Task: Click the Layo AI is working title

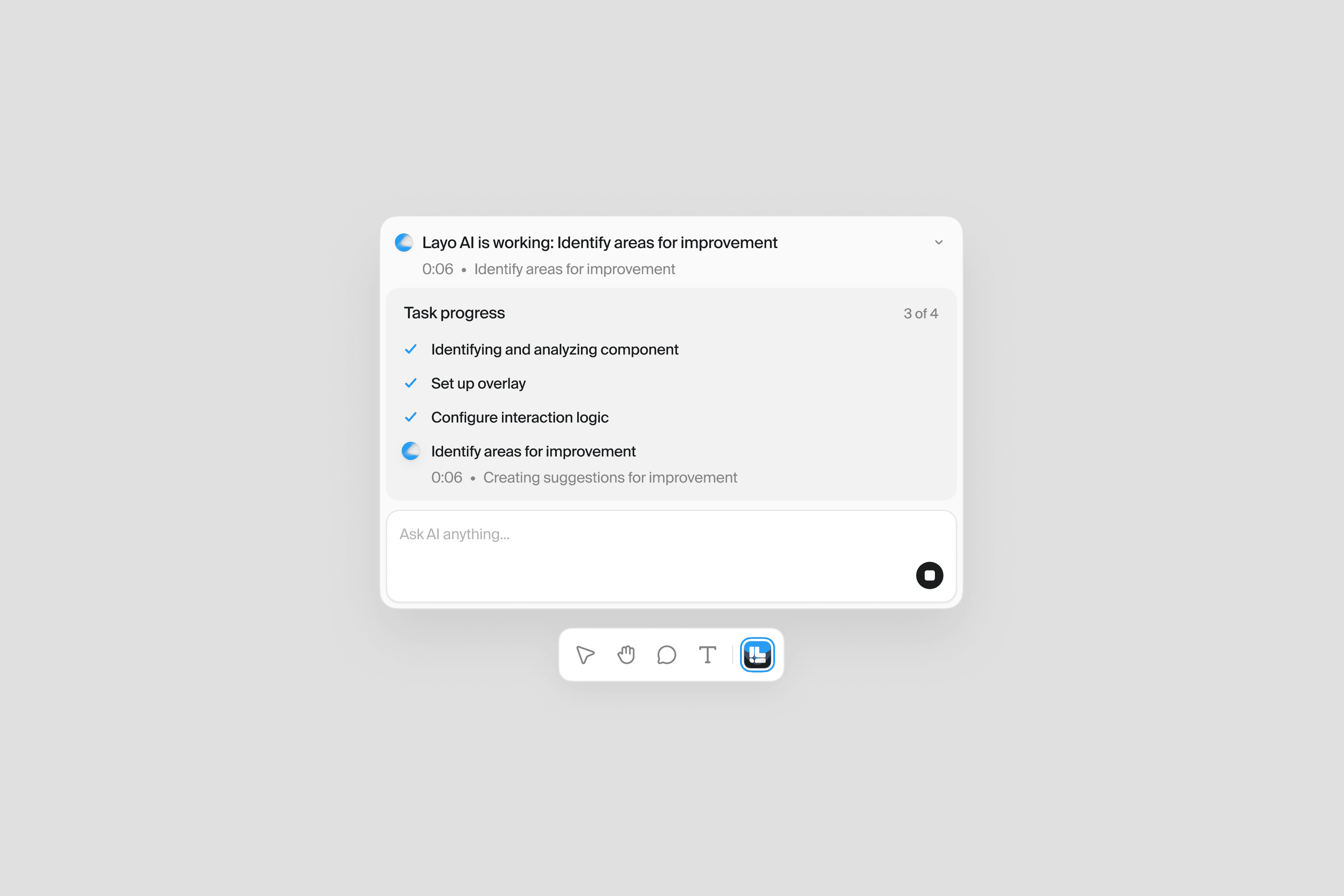Action: coord(600,242)
